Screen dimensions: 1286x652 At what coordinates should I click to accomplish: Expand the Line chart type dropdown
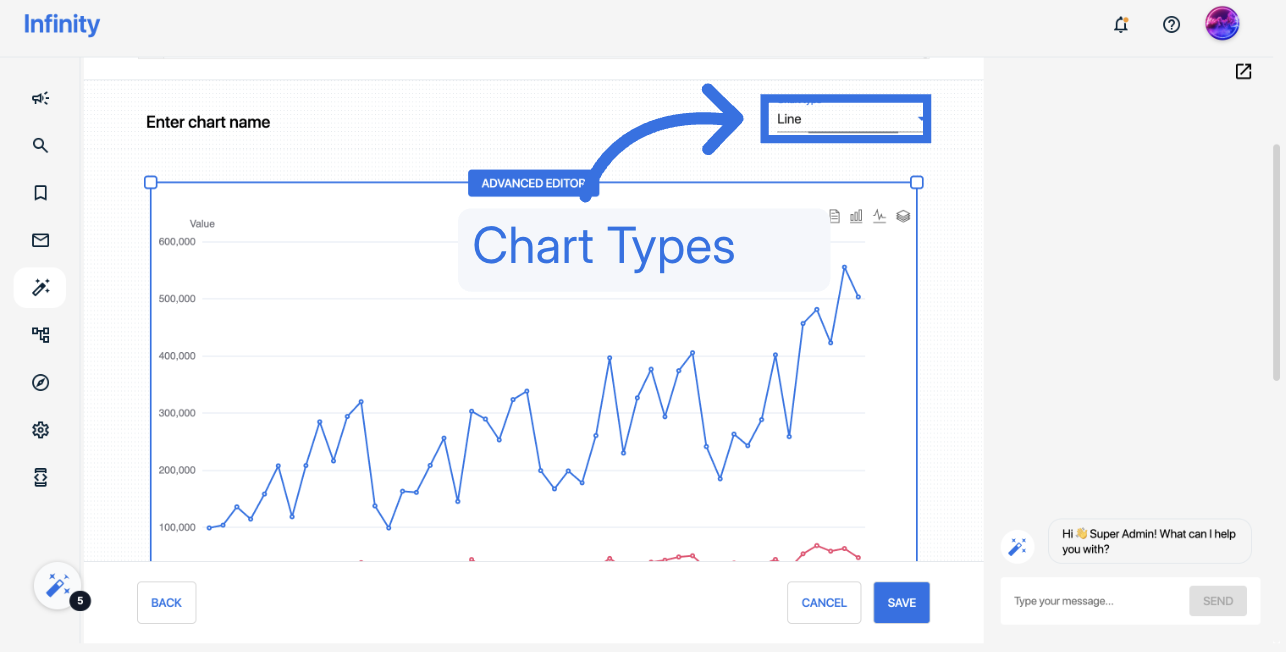click(x=848, y=119)
